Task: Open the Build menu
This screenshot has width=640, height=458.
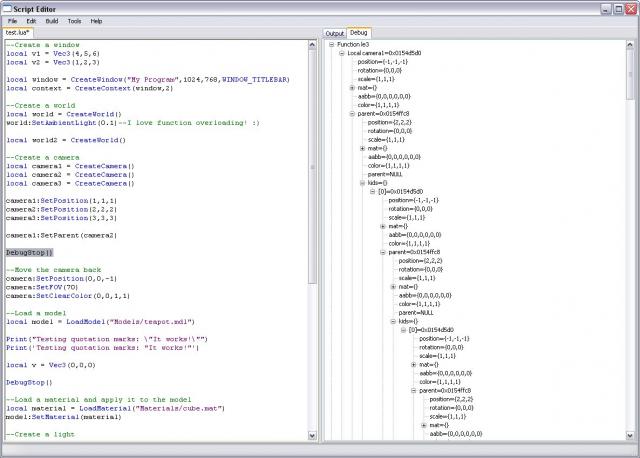Action: coord(51,20)
